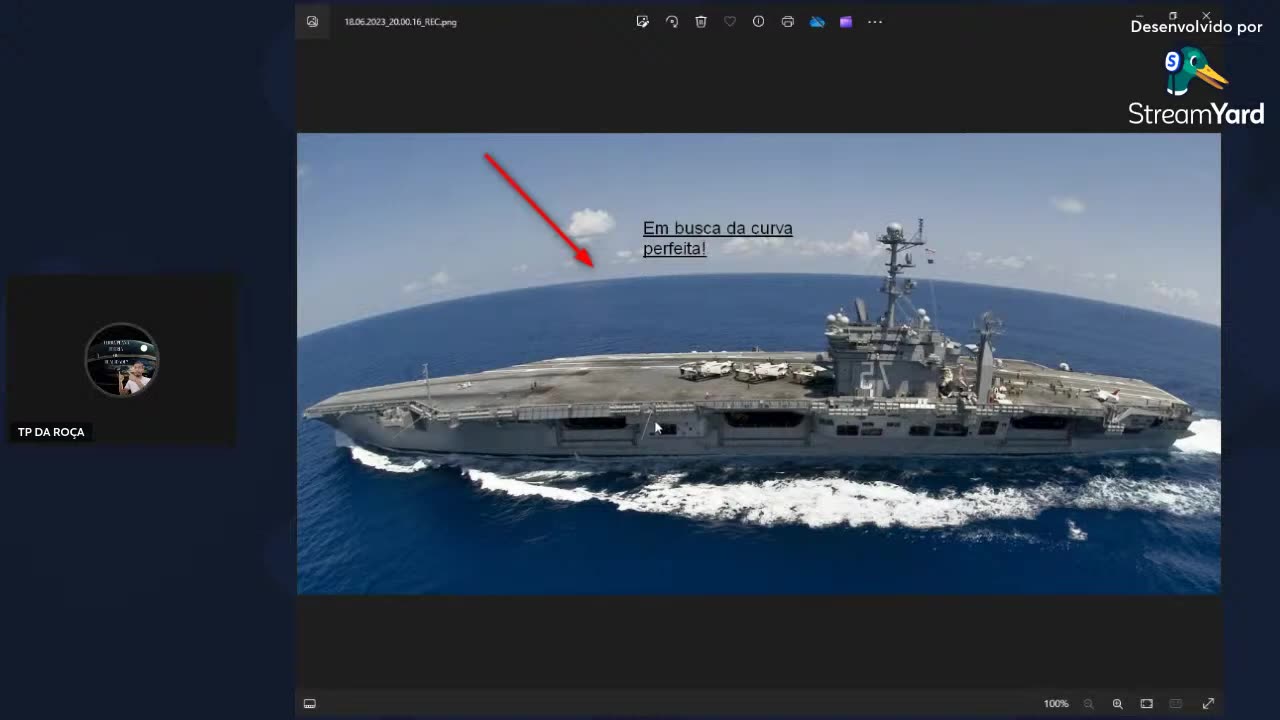Print the image
This screenshot has height=720, width=1280.
(x=788, y=21)
